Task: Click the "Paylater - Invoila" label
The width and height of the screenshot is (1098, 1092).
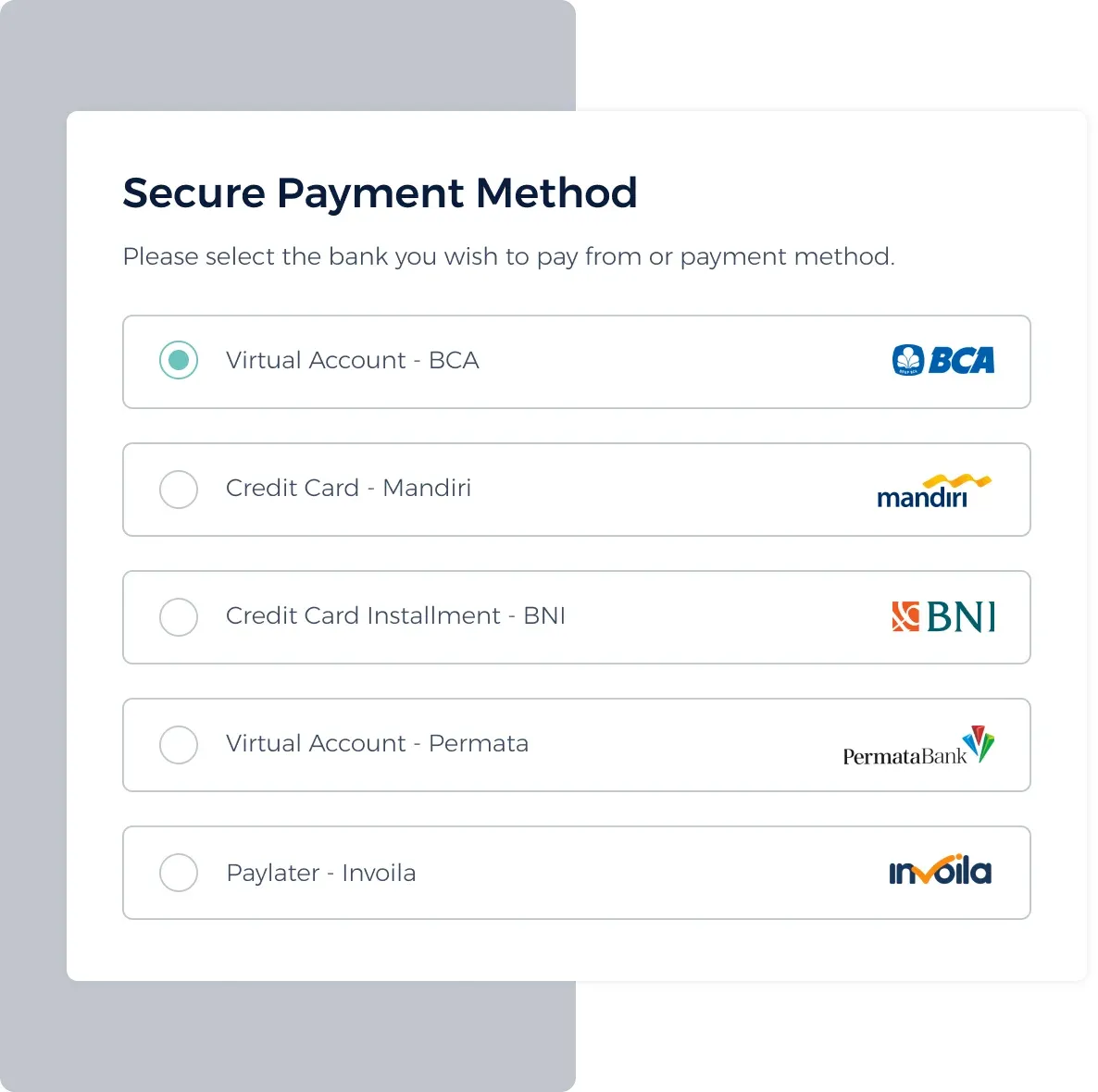Action: (x=320, y=873)
